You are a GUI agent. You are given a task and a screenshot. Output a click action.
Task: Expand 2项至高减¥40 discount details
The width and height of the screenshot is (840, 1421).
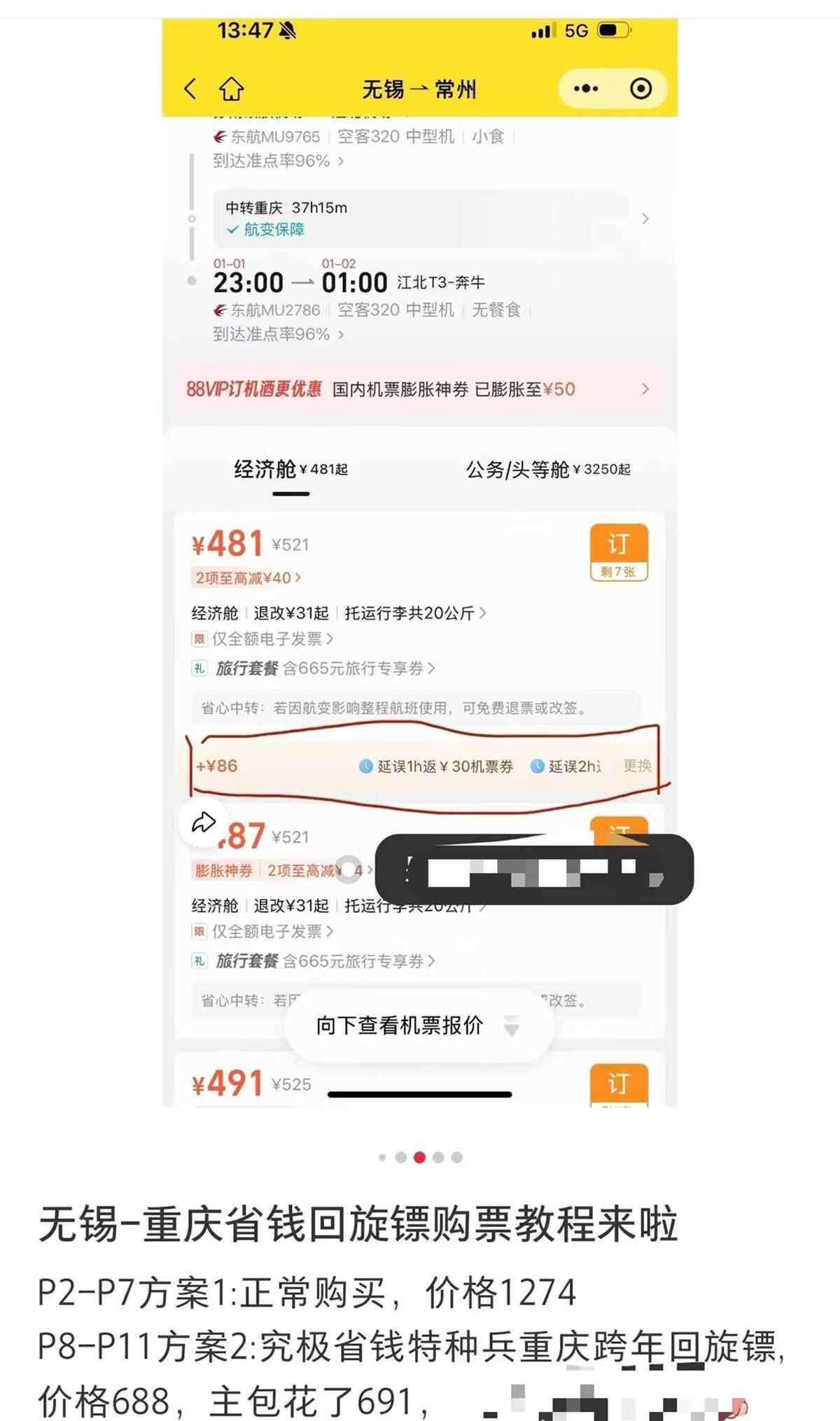click(248, 578)
